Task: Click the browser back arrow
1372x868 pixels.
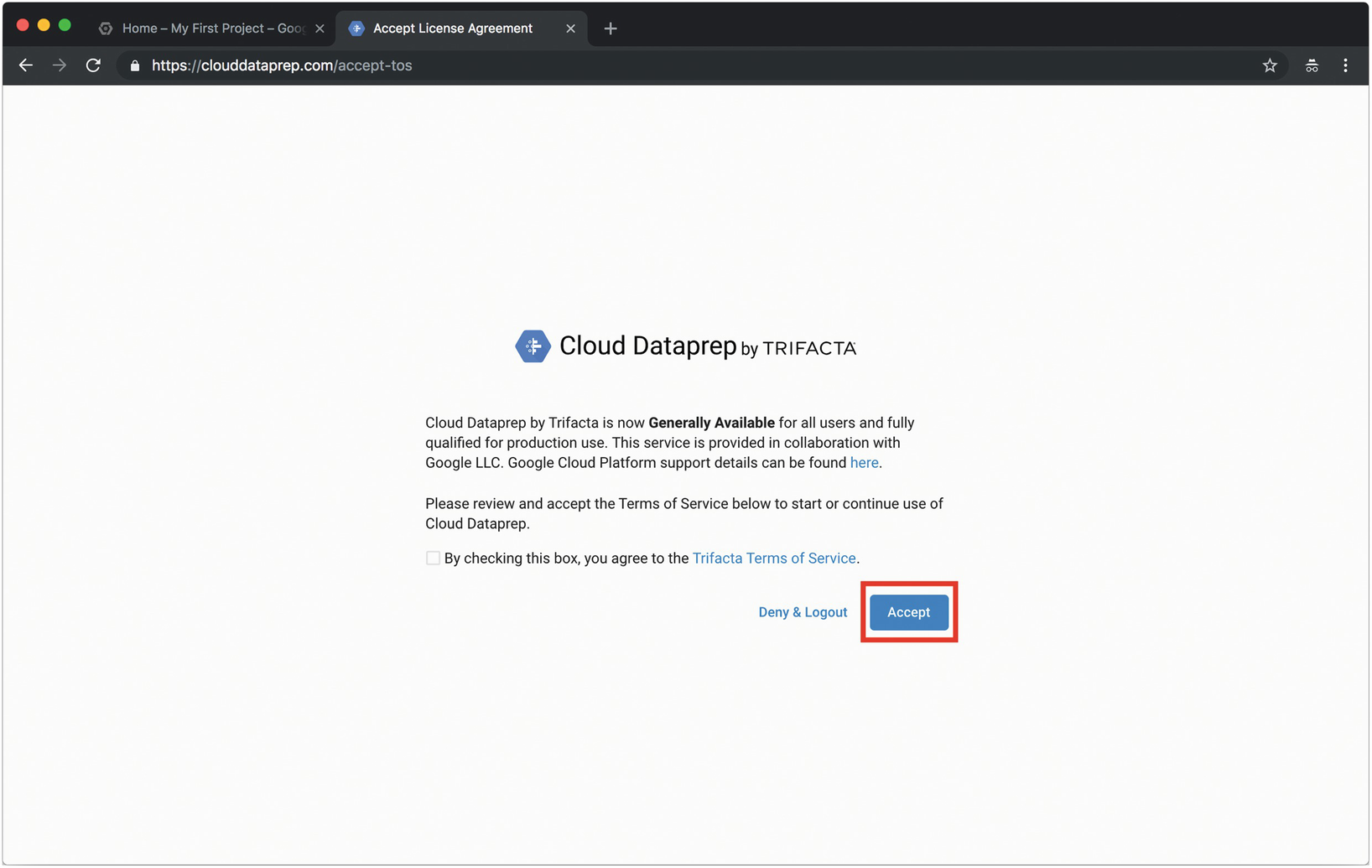Action: point(26,65)
